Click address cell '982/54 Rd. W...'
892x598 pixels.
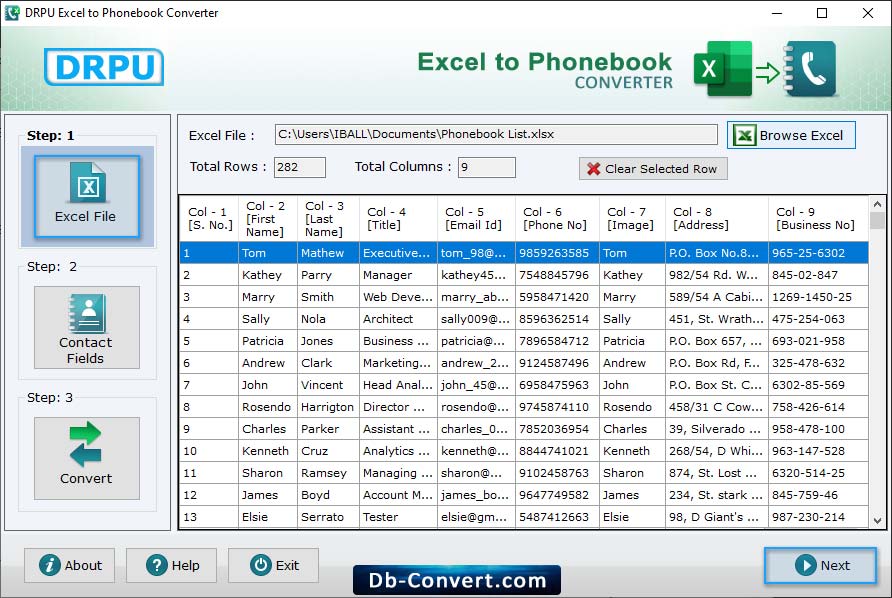tap(717, 275)
